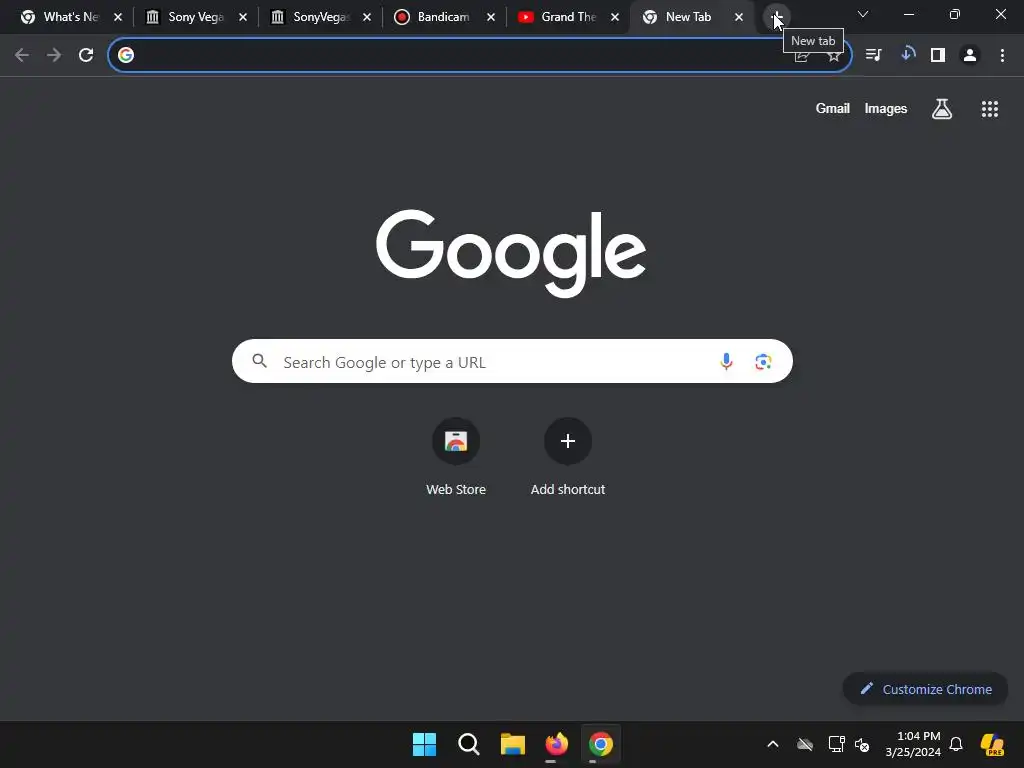
Task: Click the muted volume tray icon
Action: 862,744
